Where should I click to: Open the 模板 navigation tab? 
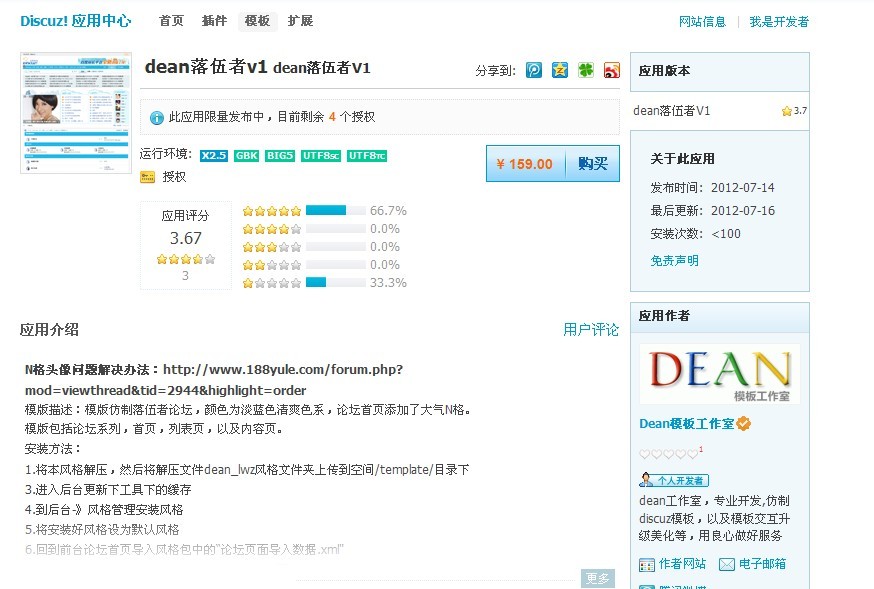click(258, 21)
